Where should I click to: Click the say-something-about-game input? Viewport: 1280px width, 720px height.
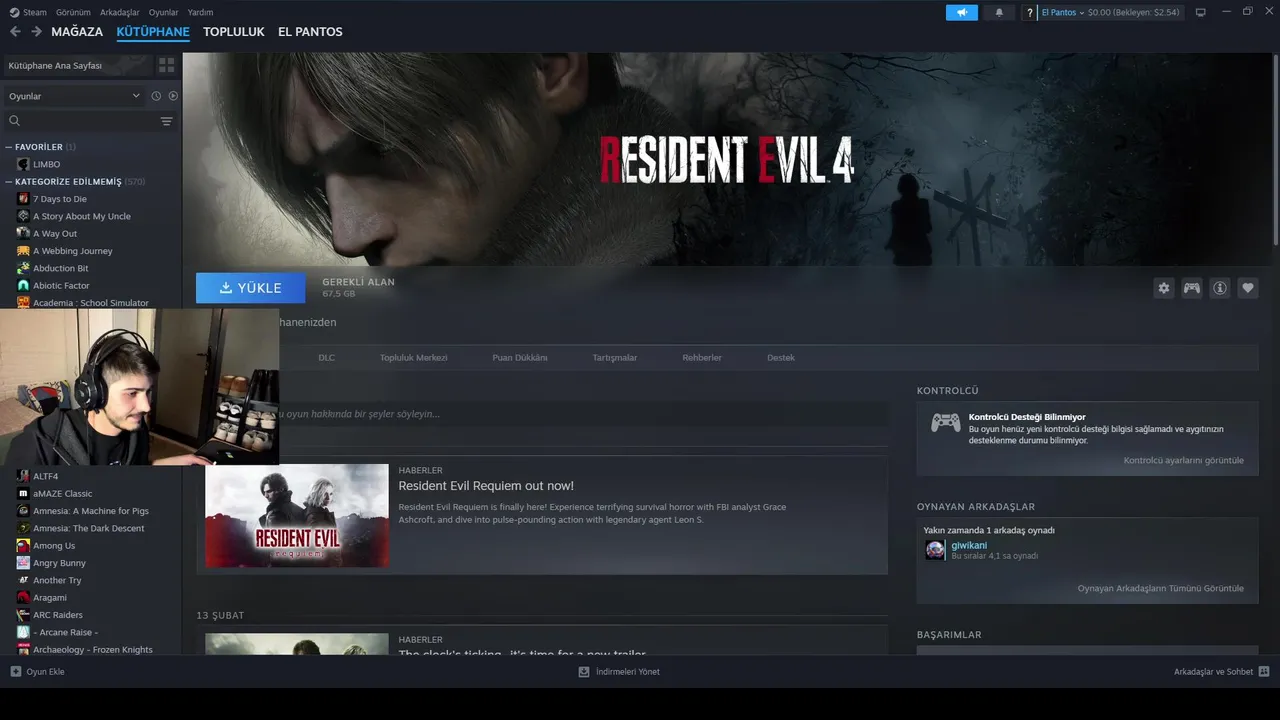click(583, 414)
